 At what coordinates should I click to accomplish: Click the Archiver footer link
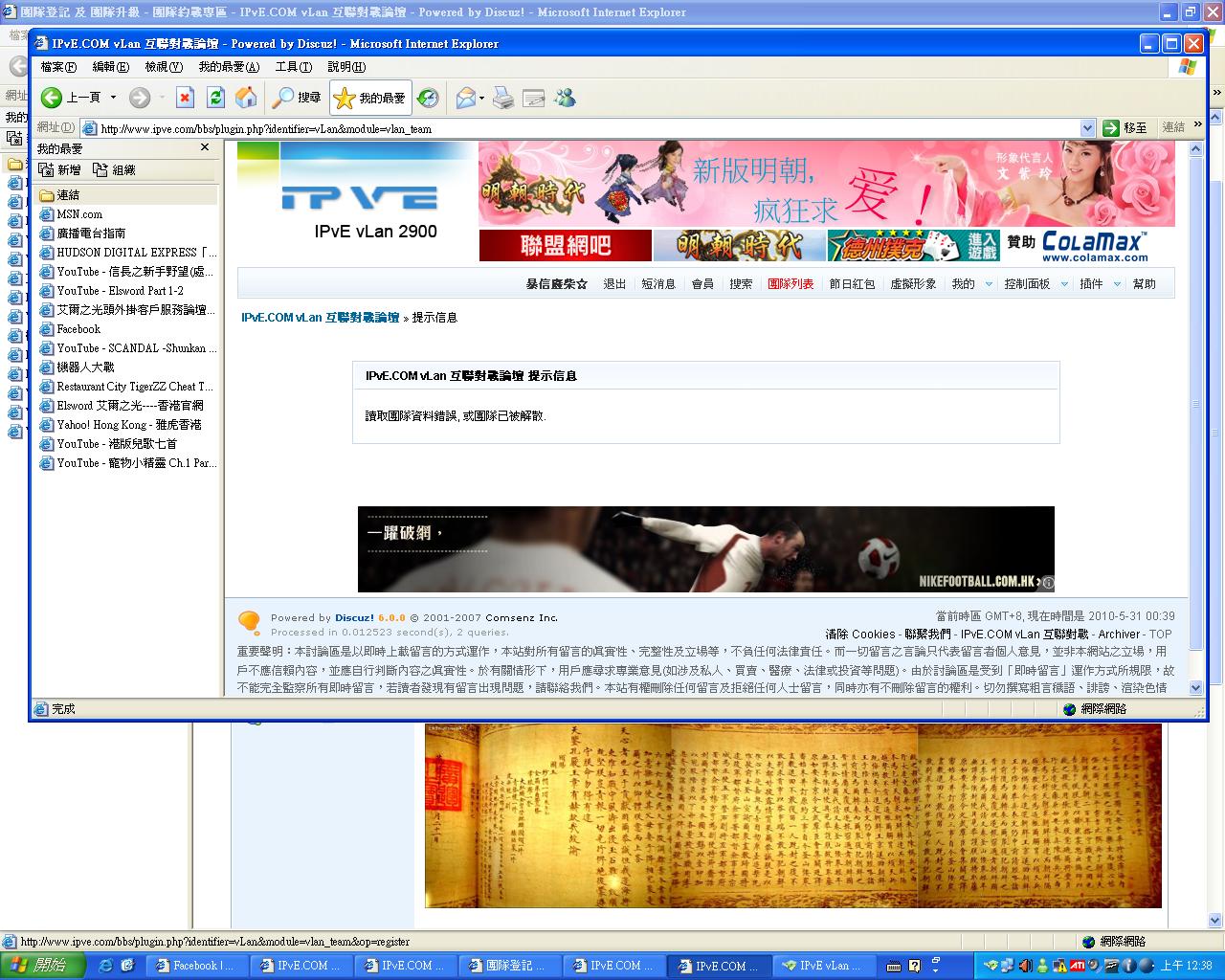(1119, 634)
